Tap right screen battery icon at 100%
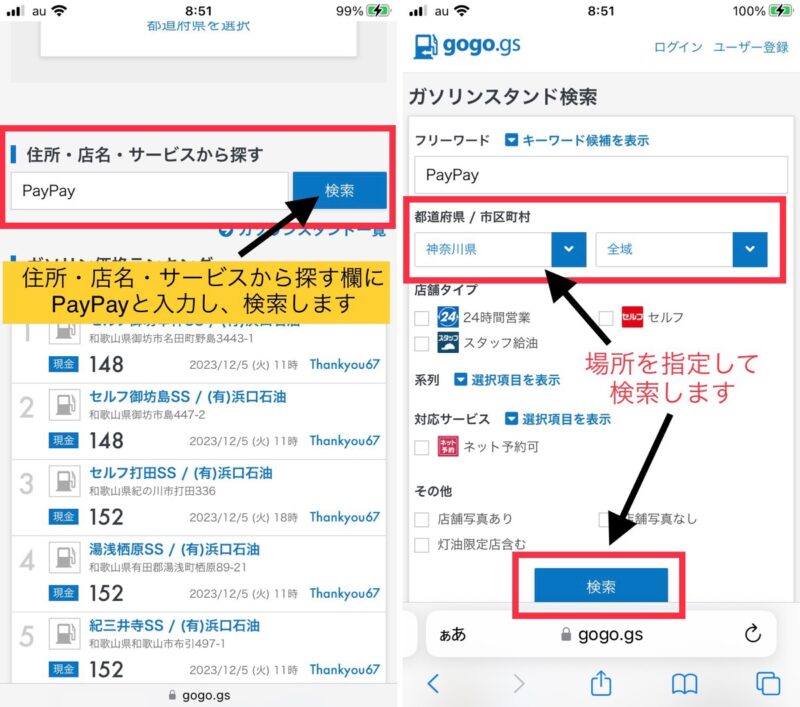This screenshot has height=707, width=800. [781, 11]
